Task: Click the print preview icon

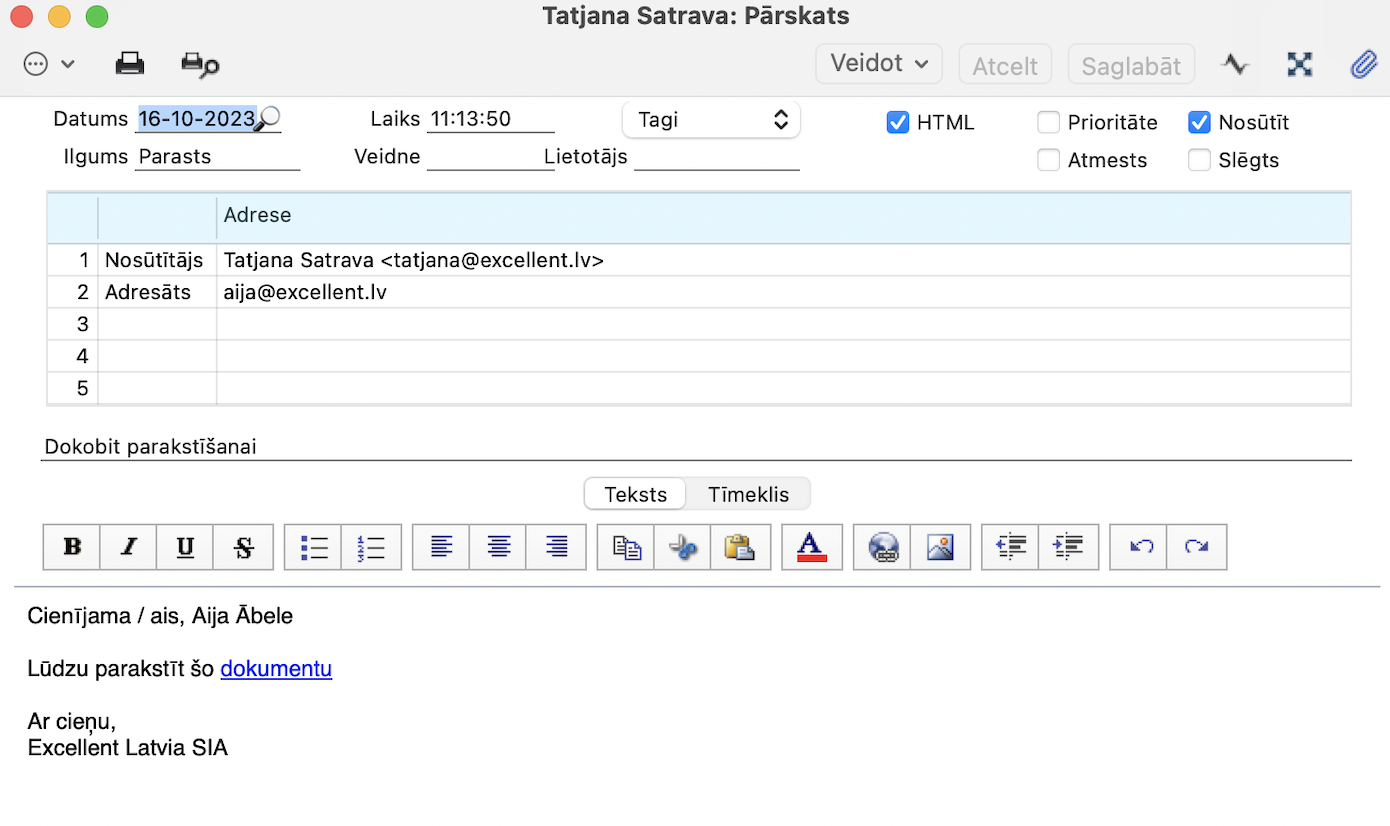Action: click(x=199, y=65)
